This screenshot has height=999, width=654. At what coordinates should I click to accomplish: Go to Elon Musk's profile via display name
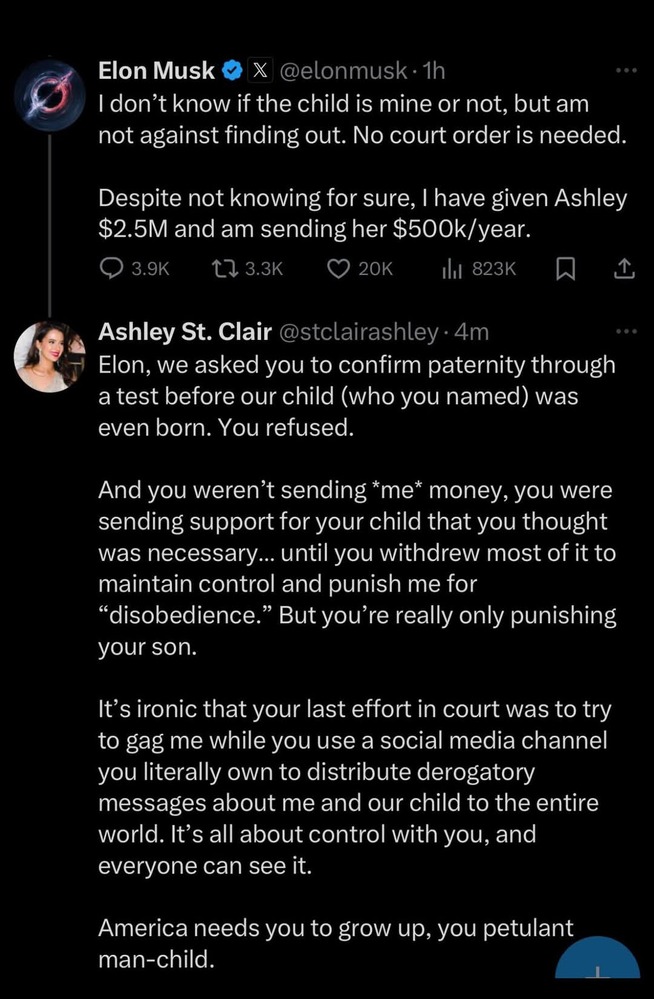point(156,71)
